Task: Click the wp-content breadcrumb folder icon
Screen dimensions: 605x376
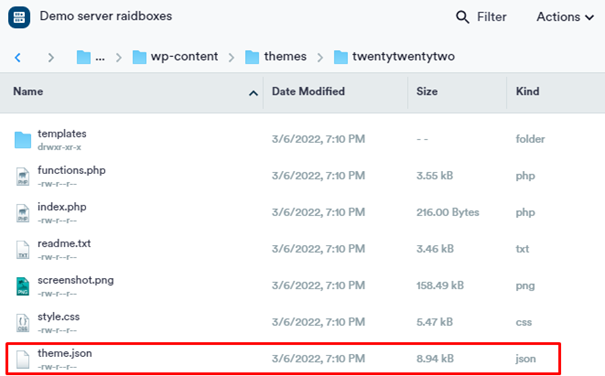Action: [139, 57]
